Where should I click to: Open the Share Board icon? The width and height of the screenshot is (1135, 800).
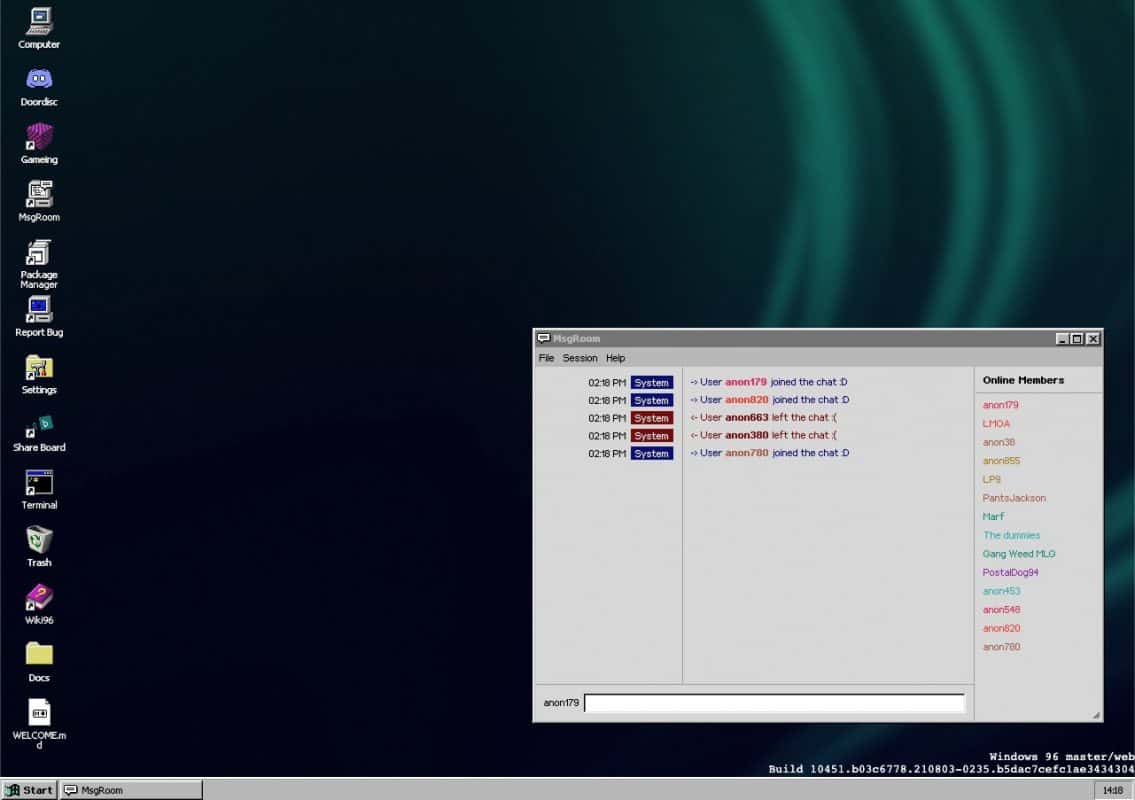pos(38,426)
